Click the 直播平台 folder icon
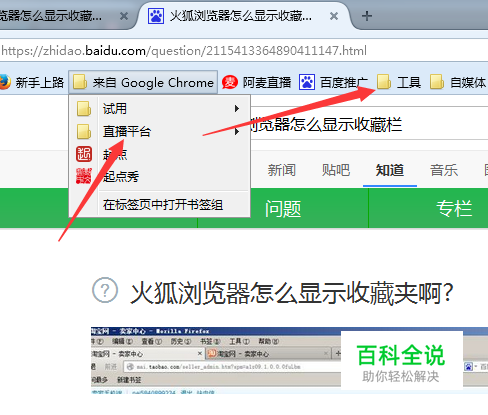The width and height of the screenshot is (488, 415). tap(84, 131)
